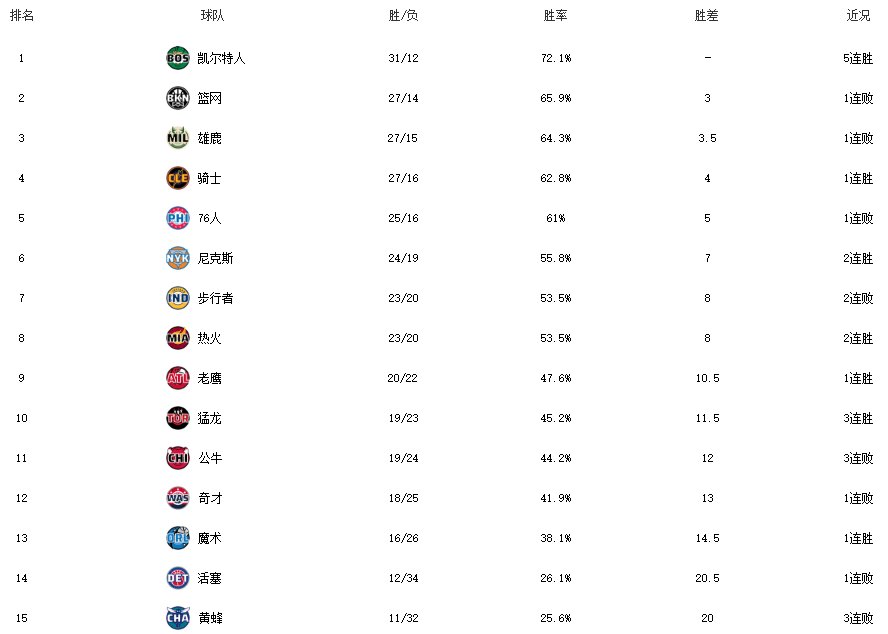
Task: Select the Milwaukee Bucks MIL logo
Action: 178,138
